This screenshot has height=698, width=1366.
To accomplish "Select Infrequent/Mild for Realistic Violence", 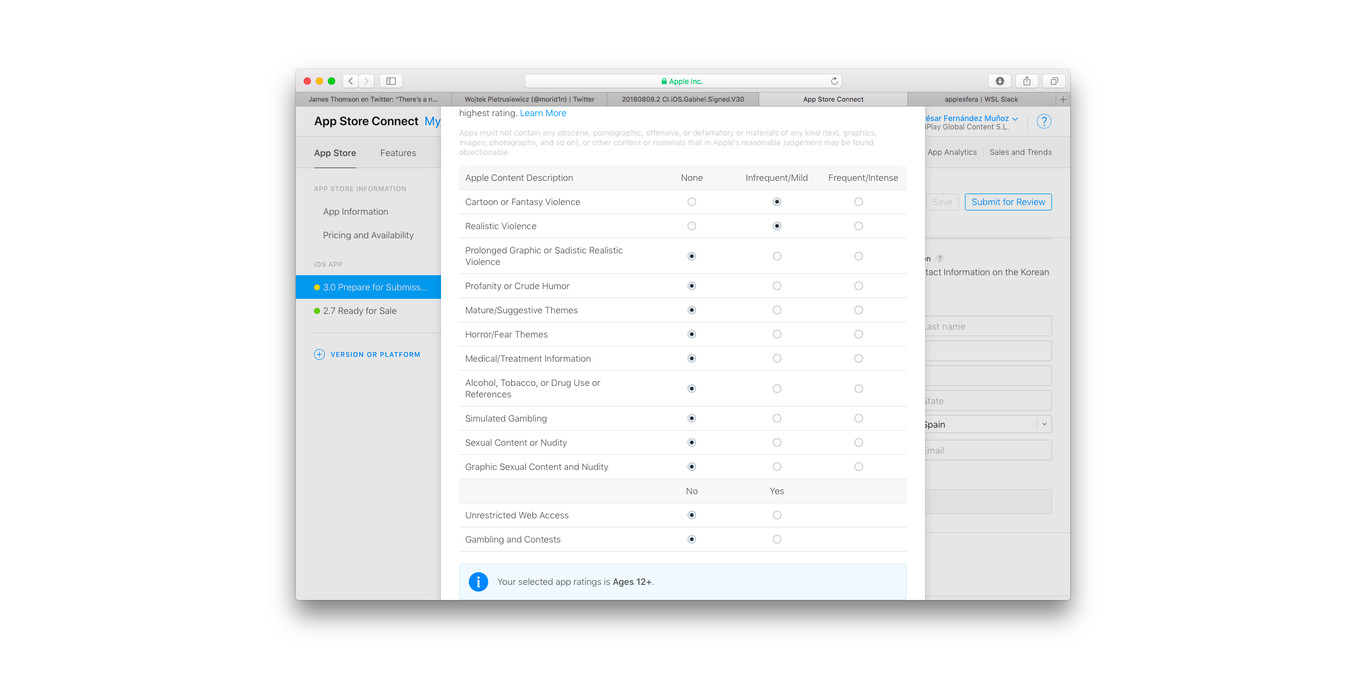I will [x=777, y=226].
